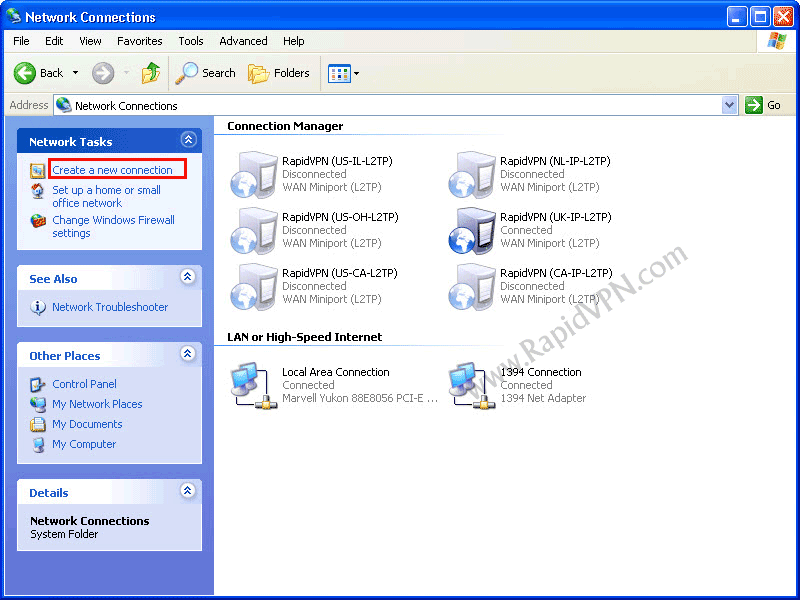This screenshot has width=800, height=600.
Task: Click the Windows flag logo
Action: pyautogui.click(x=777, y=41)
